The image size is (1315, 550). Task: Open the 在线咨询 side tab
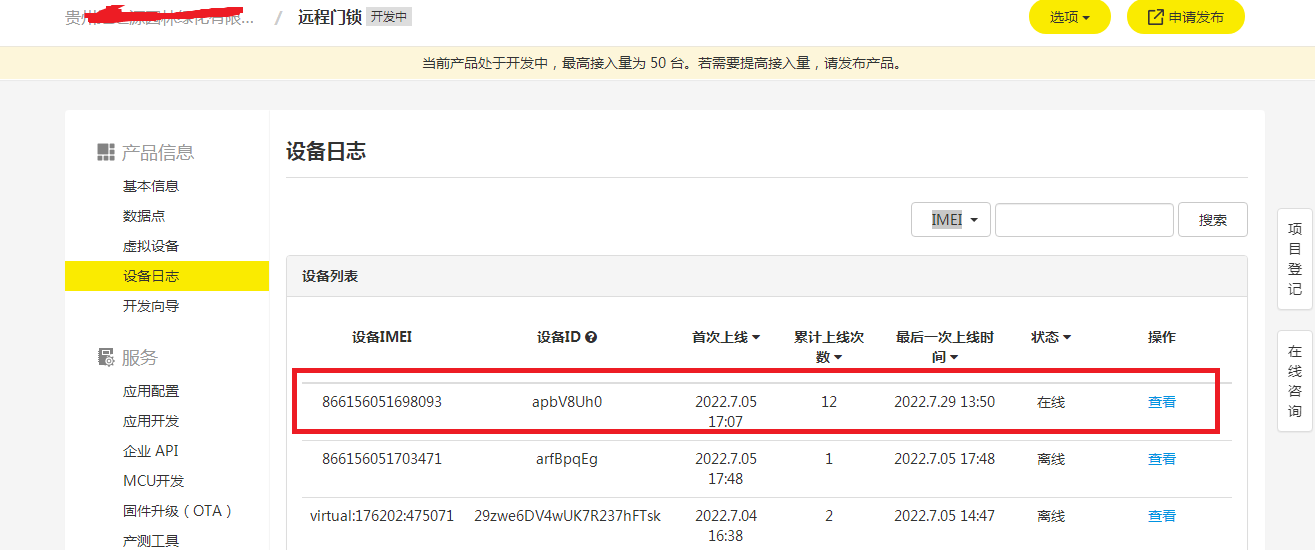point(1295,381)
